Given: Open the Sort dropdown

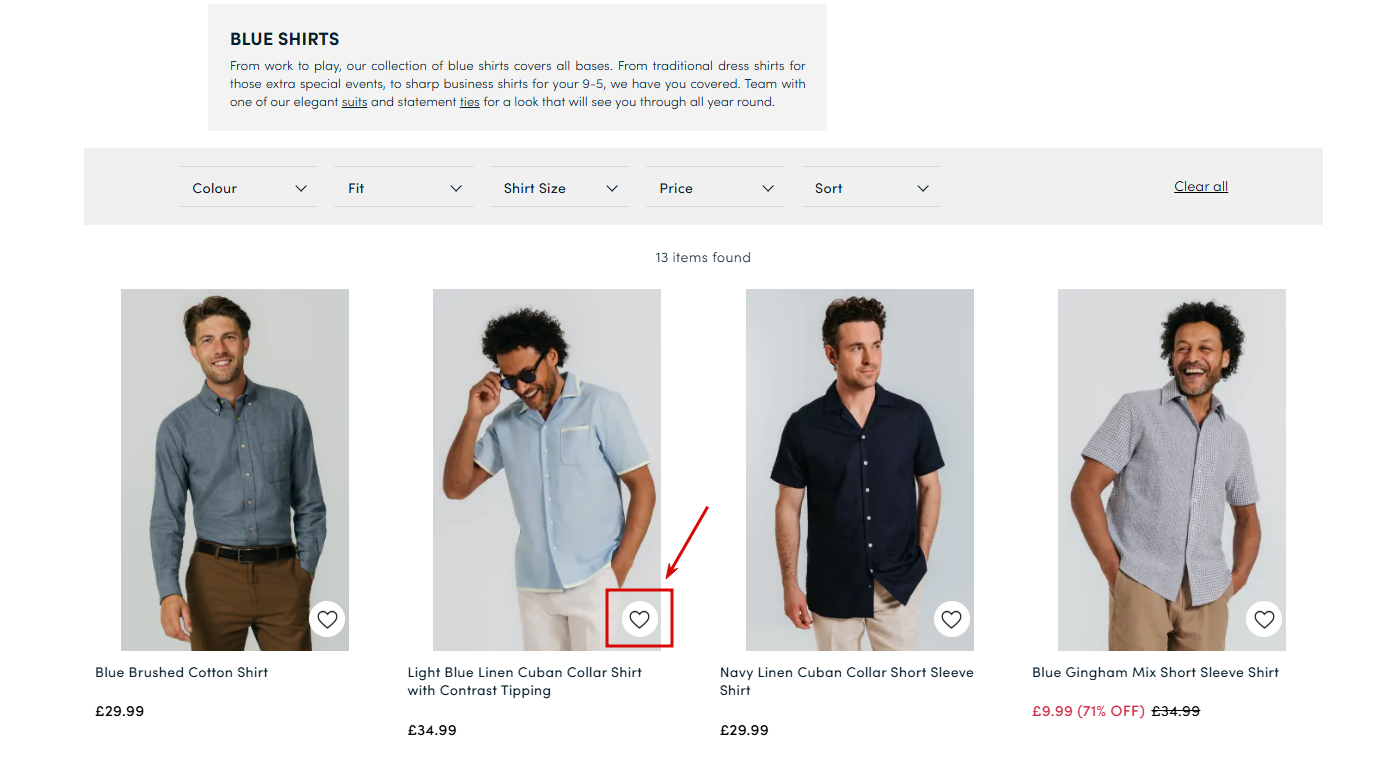Looking at the screenshot, I should [871, 188].
